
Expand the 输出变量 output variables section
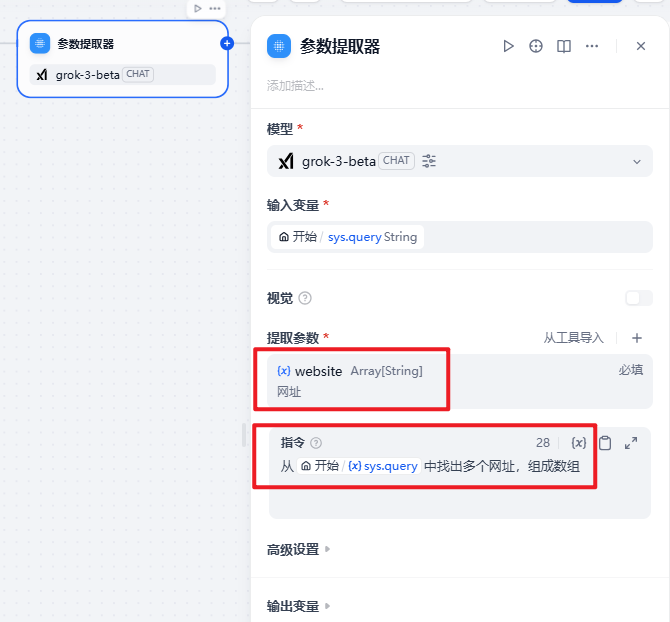pyautogui.click(x=298, y=606)
